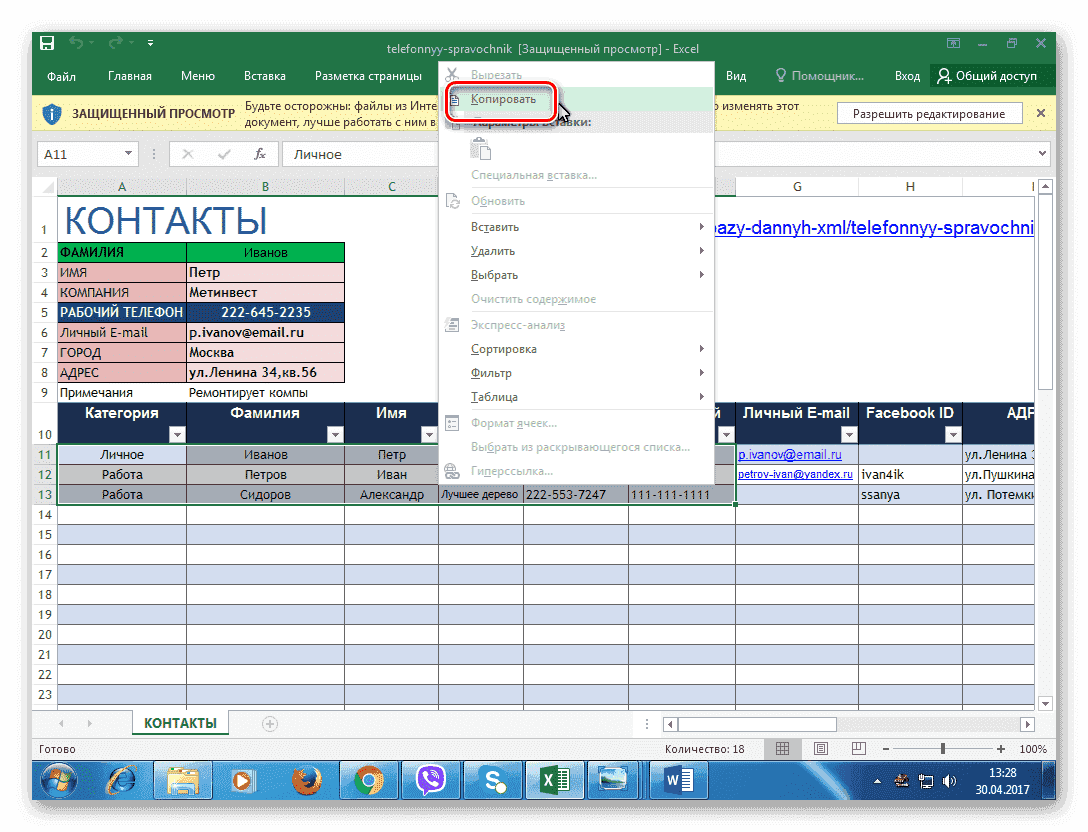The width and height of the screenshot is (1088, 832).
Task: Open the Name Box dropdown arrow
Action: pos(128,154)
